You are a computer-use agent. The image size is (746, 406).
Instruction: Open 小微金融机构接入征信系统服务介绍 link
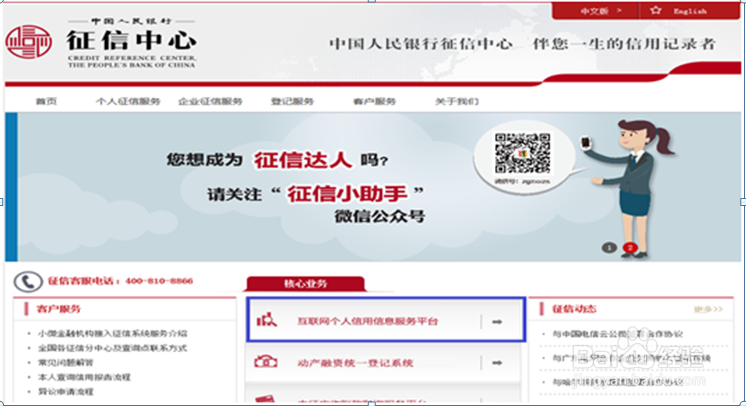[113, 333]
